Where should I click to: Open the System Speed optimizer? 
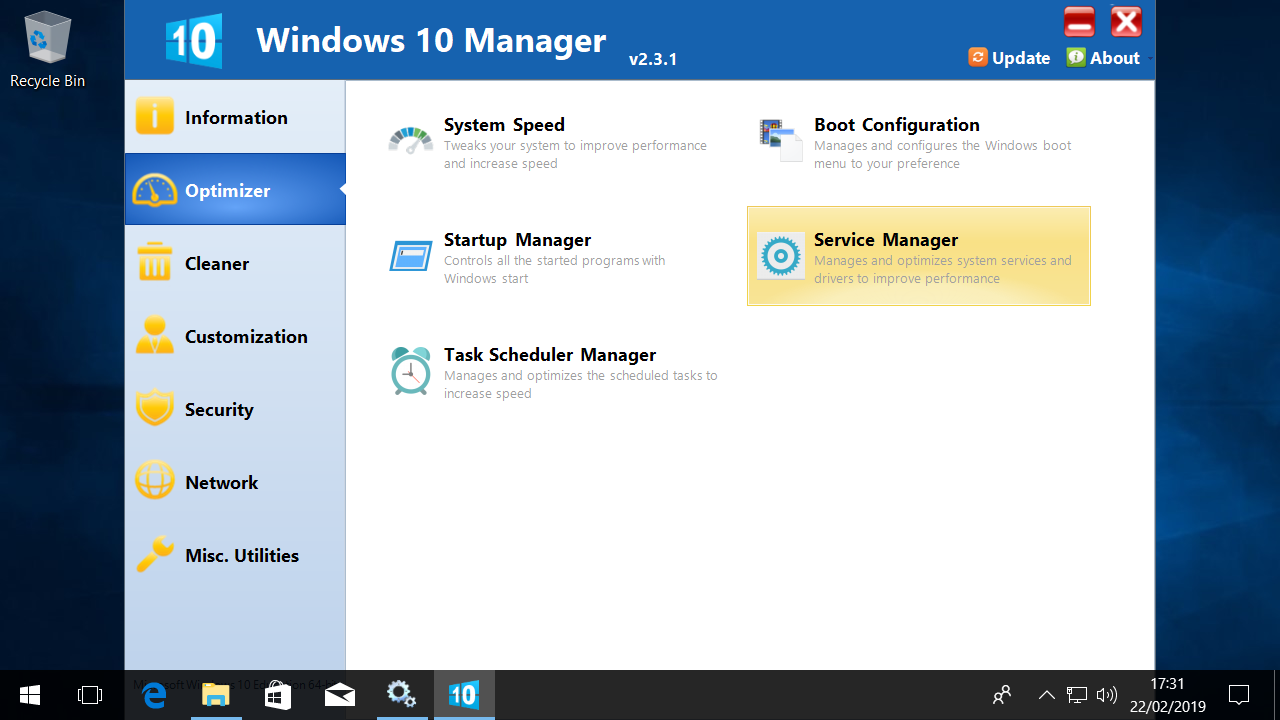[x=504, y=125]
